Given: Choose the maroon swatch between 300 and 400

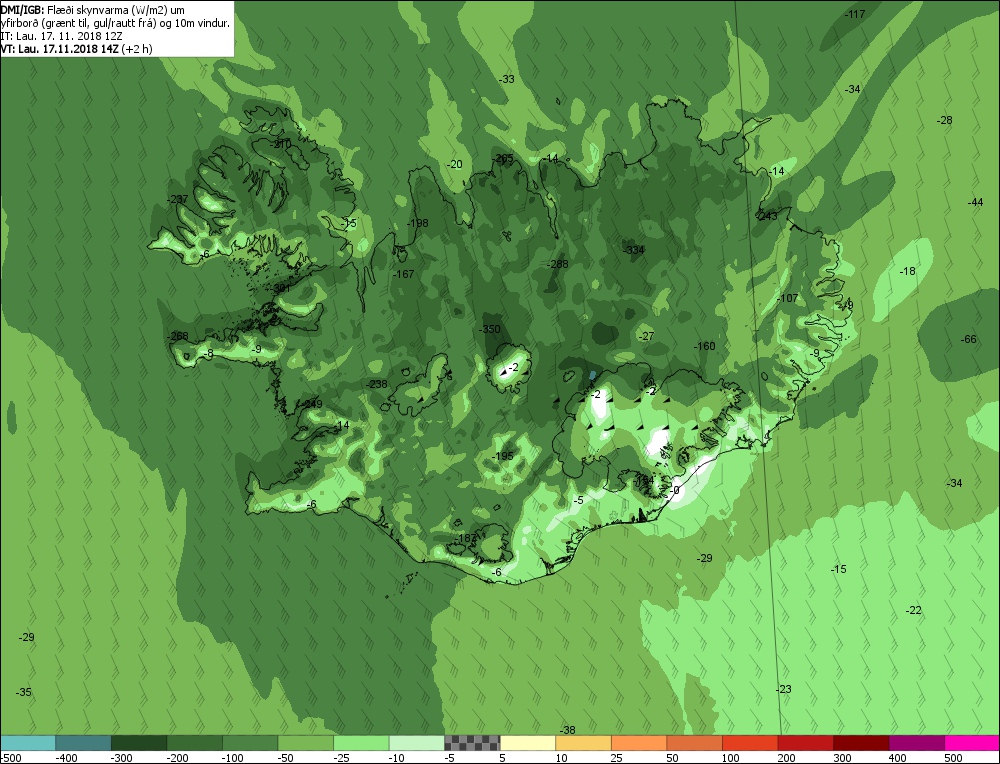Looking at the screenshot, I should pyautogui.click(x=860, y=743).
